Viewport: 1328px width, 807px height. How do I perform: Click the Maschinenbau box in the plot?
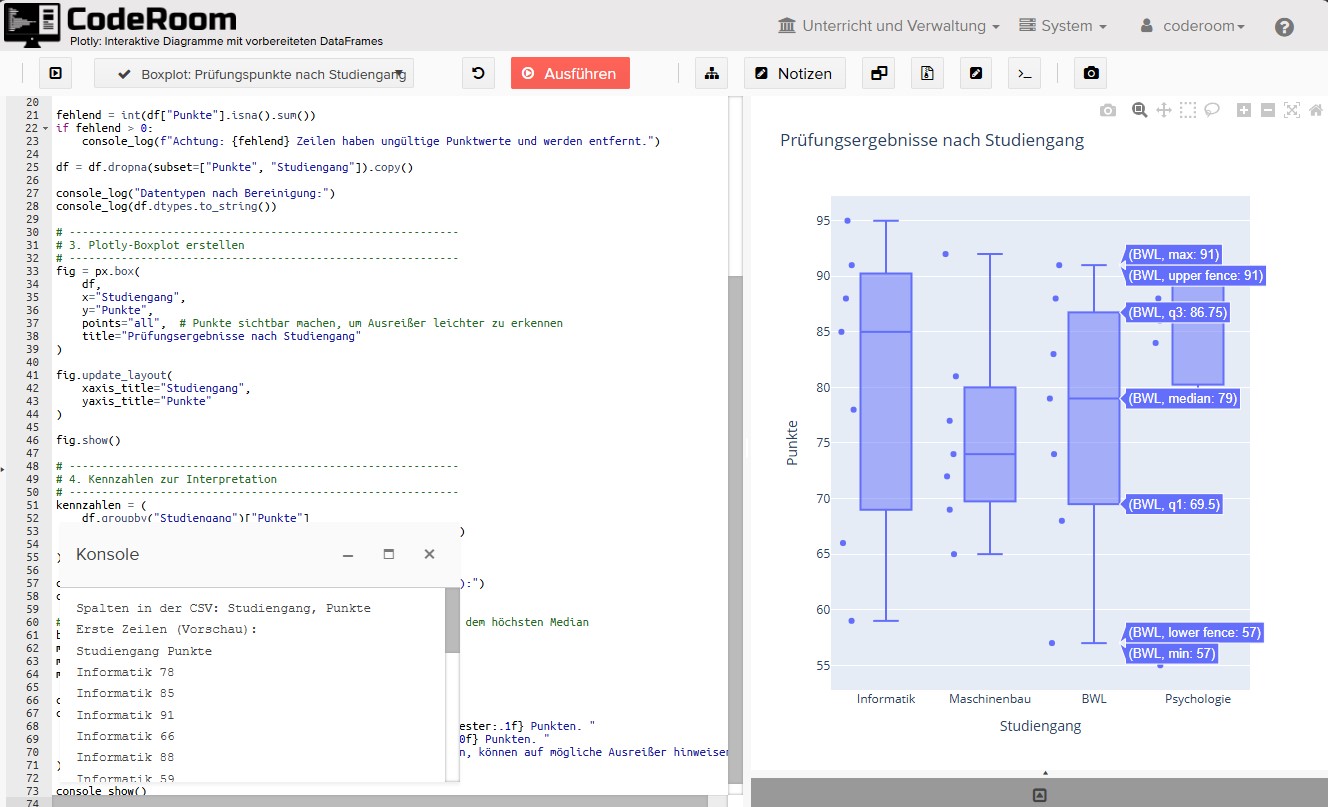pos(989,444)
